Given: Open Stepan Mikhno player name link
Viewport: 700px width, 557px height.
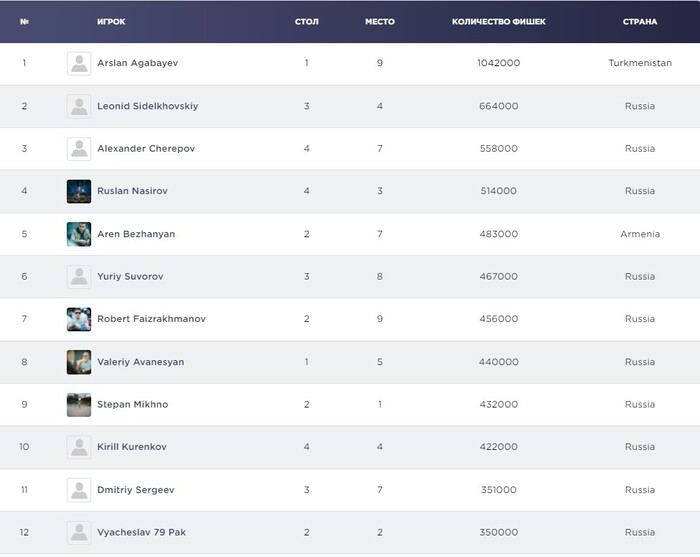Looking at the screenshot, I should coord(133,405).
